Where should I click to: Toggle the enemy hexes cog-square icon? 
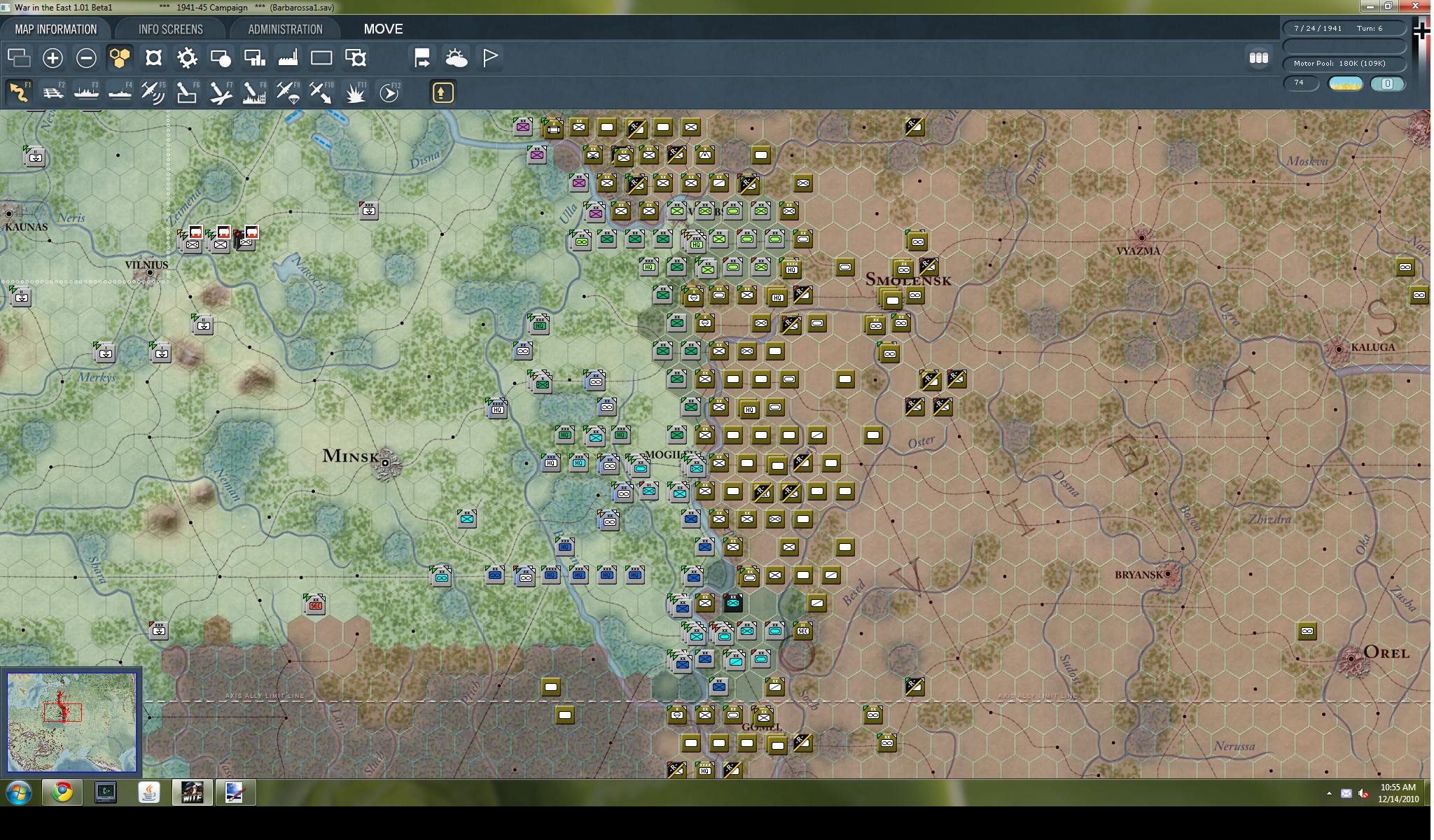[x=153, y=57]
